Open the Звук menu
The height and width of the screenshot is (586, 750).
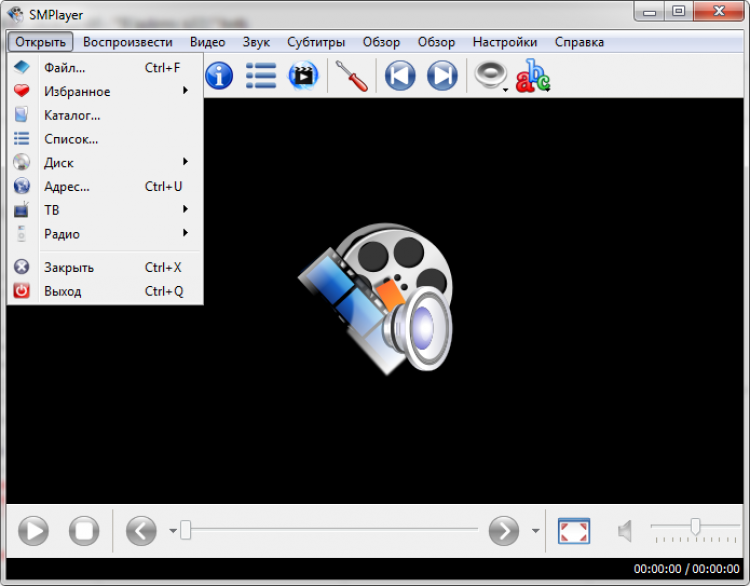(x=256, y=42)
